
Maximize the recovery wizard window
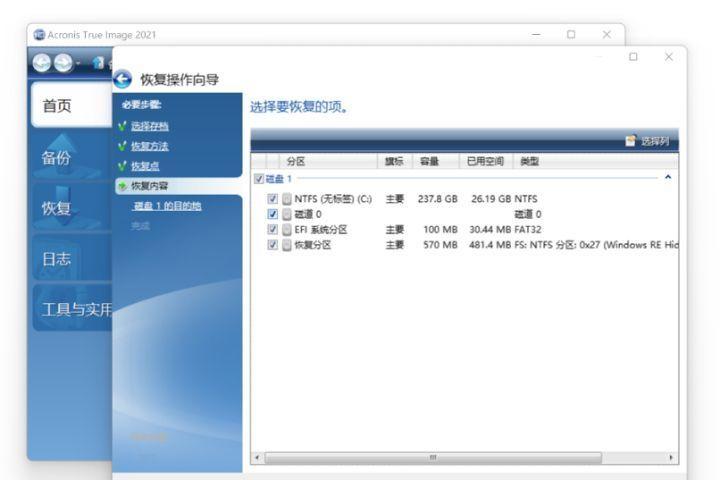(x=633, y=57)
